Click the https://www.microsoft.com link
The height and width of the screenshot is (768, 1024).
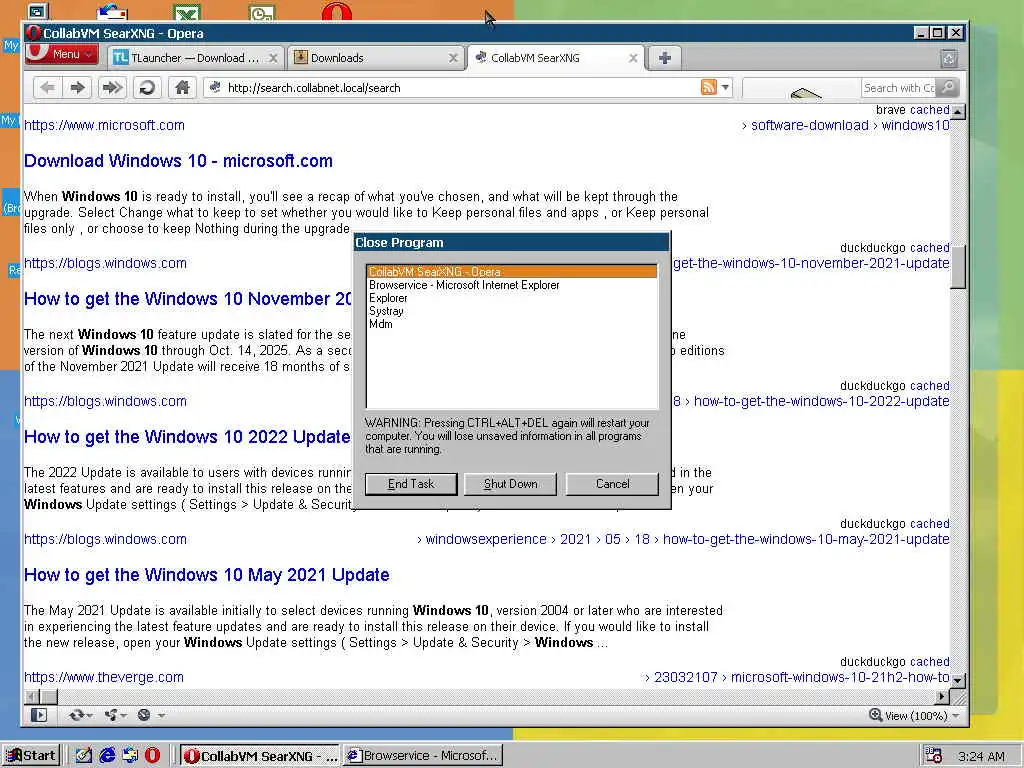(104, 125)
